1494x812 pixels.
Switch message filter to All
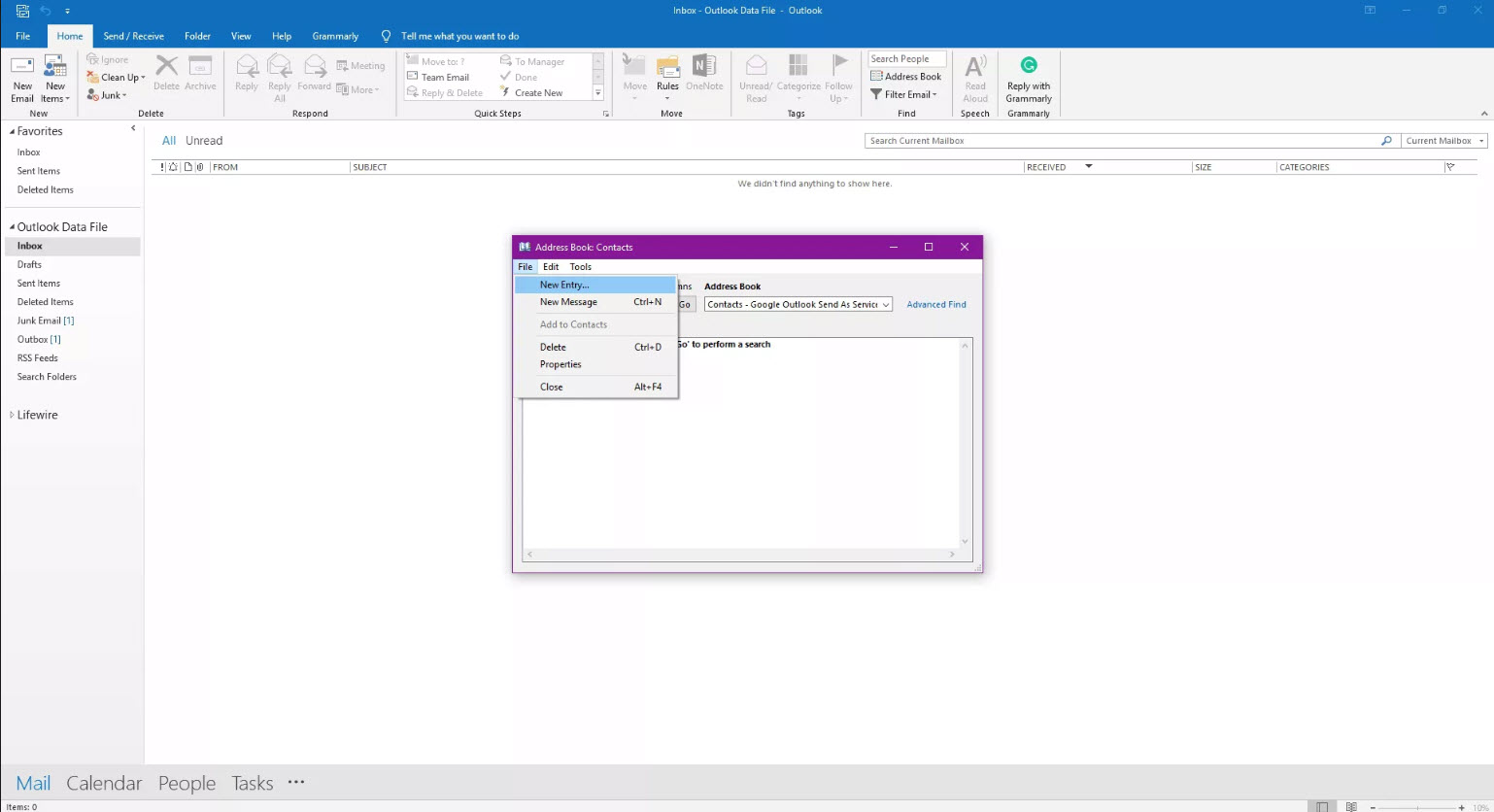tap(169, 141)
